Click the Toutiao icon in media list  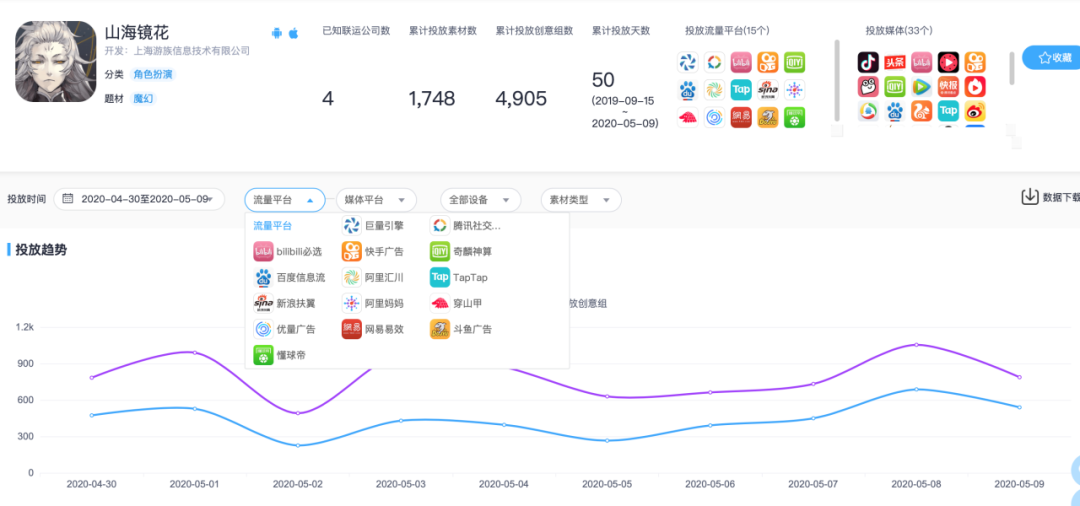(x=895, y=63)
